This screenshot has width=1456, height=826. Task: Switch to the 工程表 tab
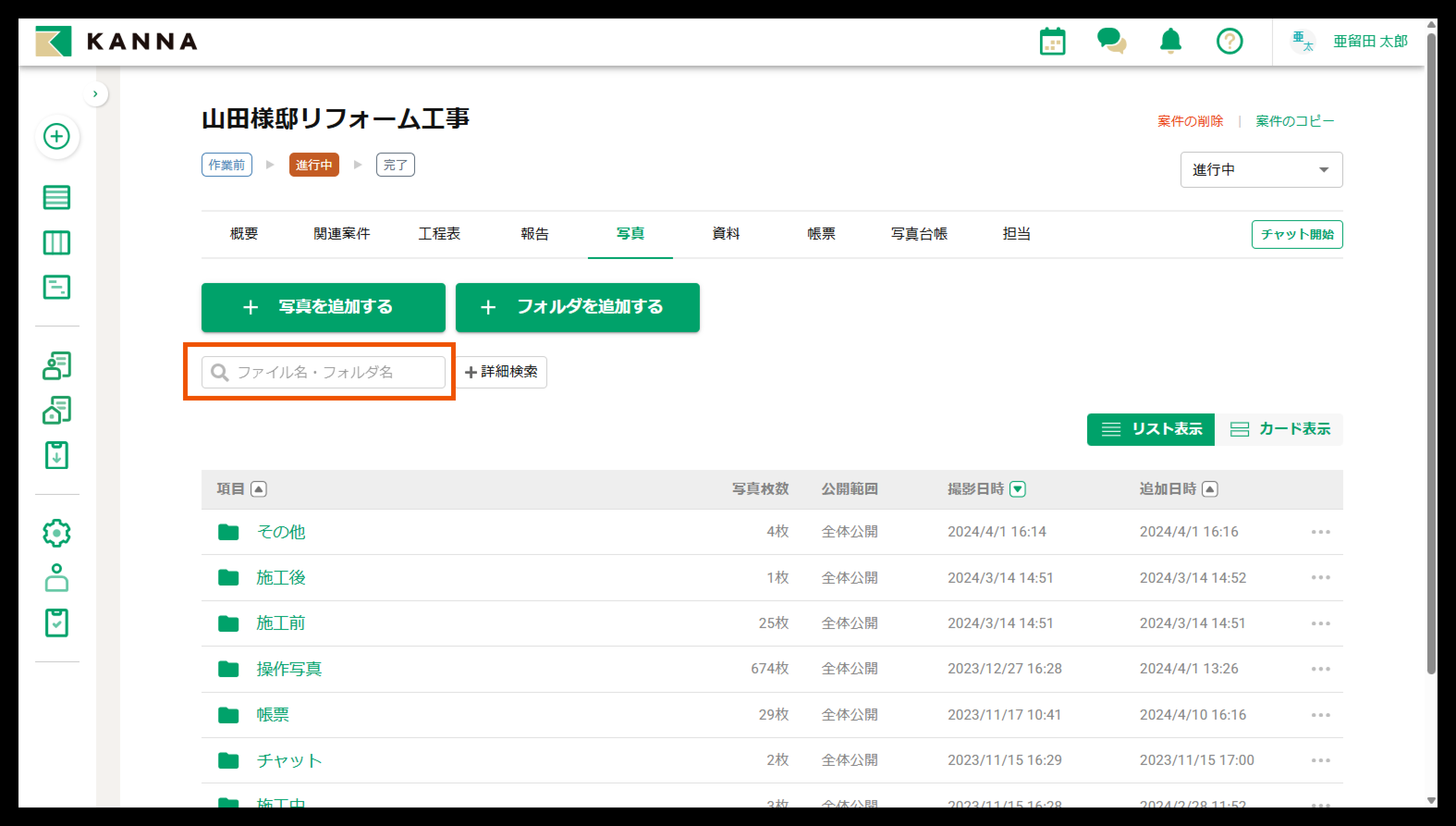(x=439, y=234)
